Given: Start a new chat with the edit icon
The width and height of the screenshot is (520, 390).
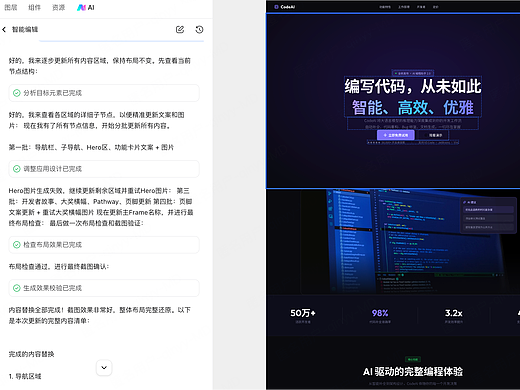Looking at the screenshot, I should click(x=180, y=30).
